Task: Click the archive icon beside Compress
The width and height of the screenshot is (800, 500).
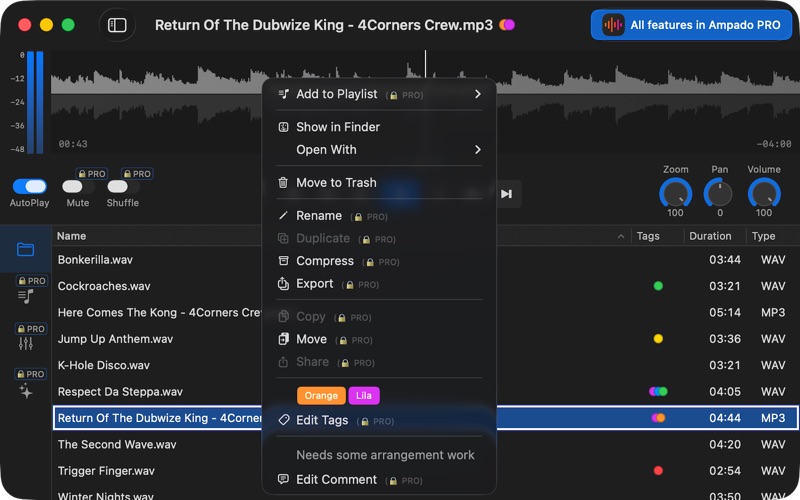Action: coord(283,261)
